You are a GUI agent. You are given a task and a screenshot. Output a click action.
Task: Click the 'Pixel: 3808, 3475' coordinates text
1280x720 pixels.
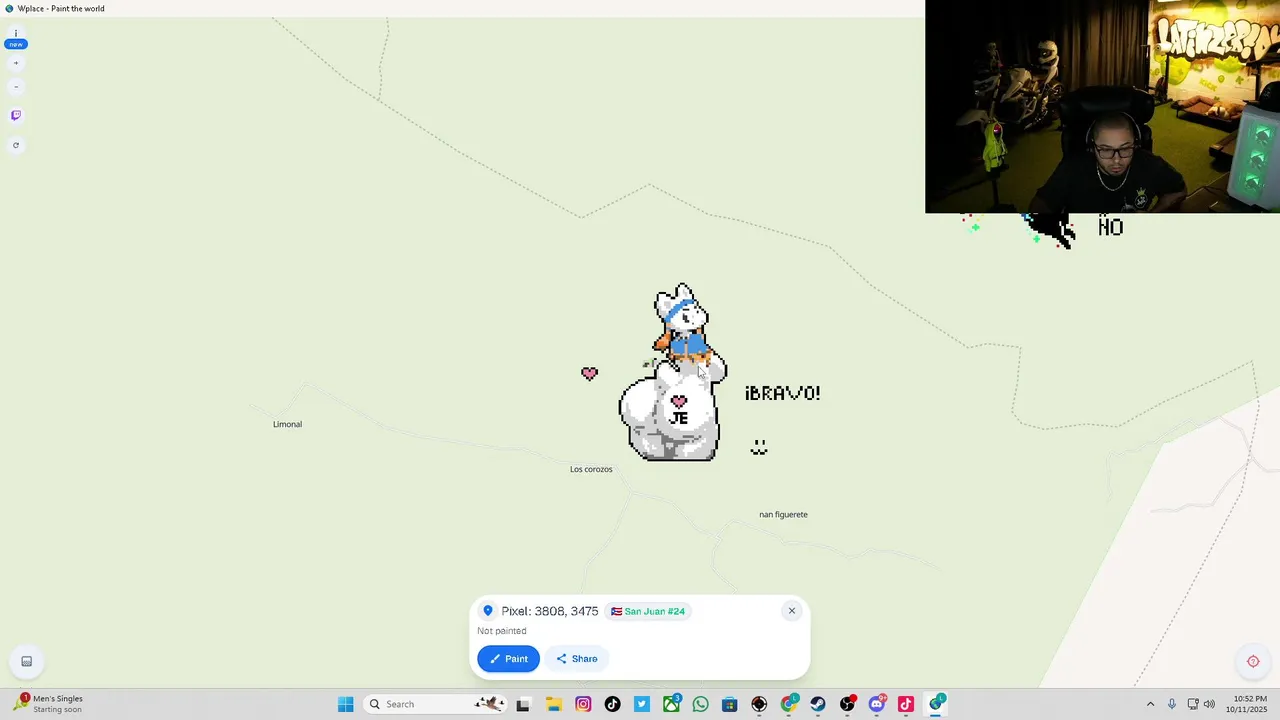(x=550, y=611)
